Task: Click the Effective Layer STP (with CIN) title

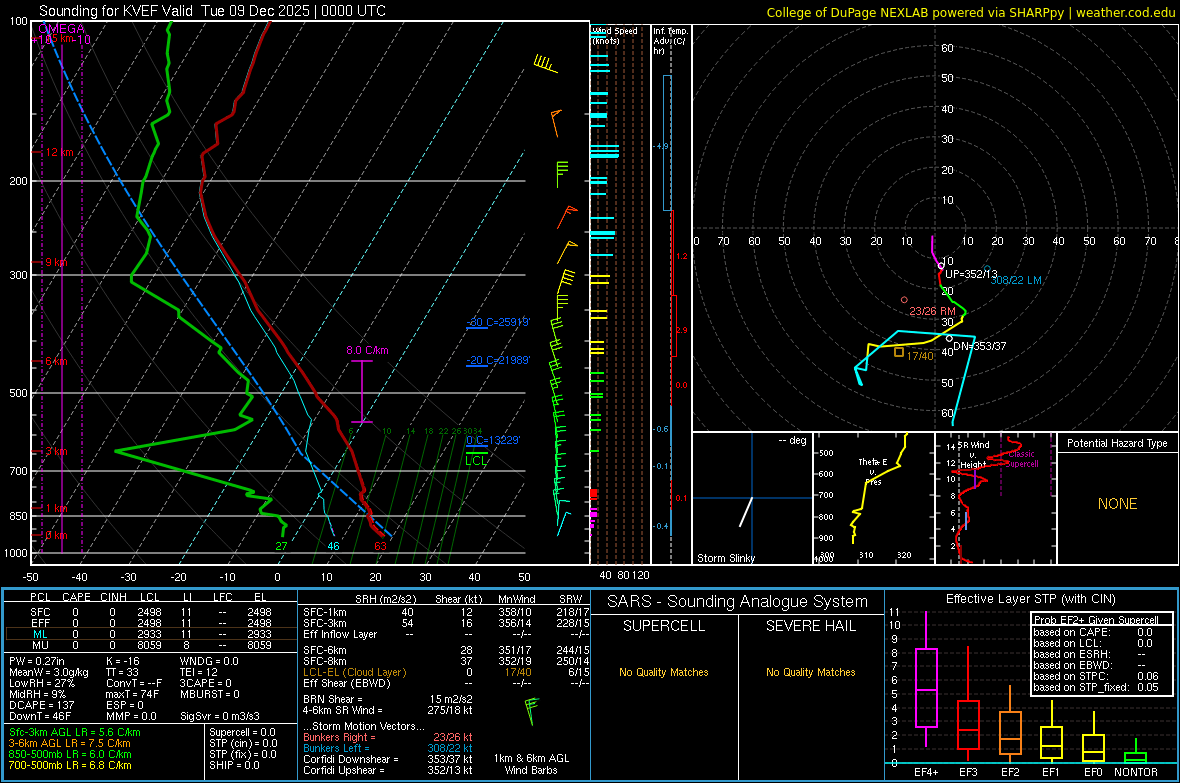Action: pyautogui.click(x=1030, y=599)
